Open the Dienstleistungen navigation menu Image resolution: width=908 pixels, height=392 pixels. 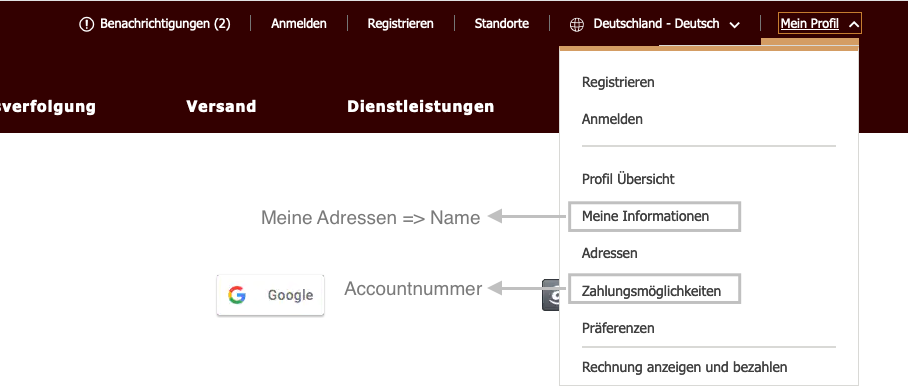(x=421, y=107)
